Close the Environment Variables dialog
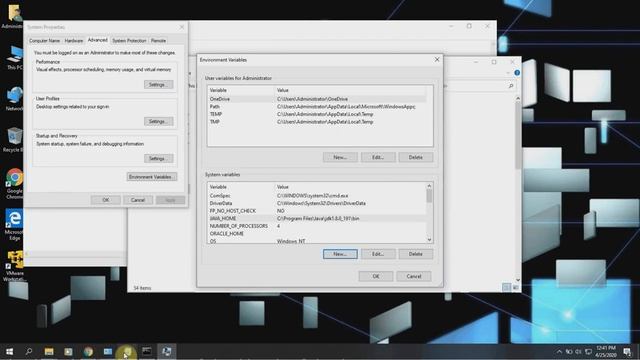This screenshot has width=640, height=360. (x=437, y=60)
